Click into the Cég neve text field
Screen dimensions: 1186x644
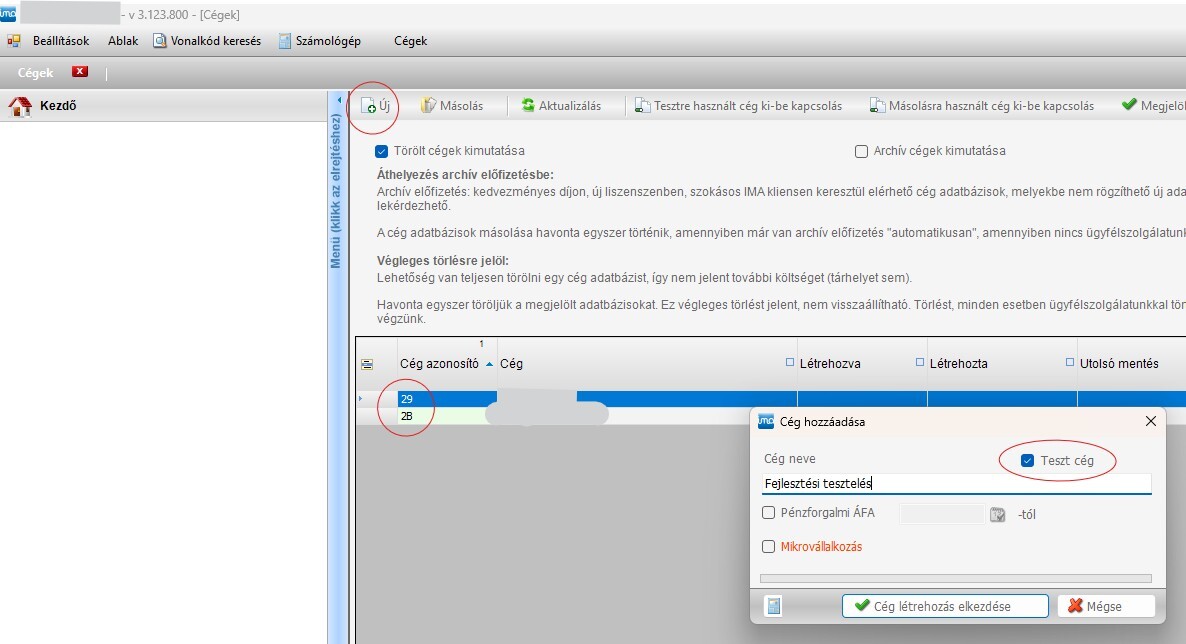pos(955,483)
